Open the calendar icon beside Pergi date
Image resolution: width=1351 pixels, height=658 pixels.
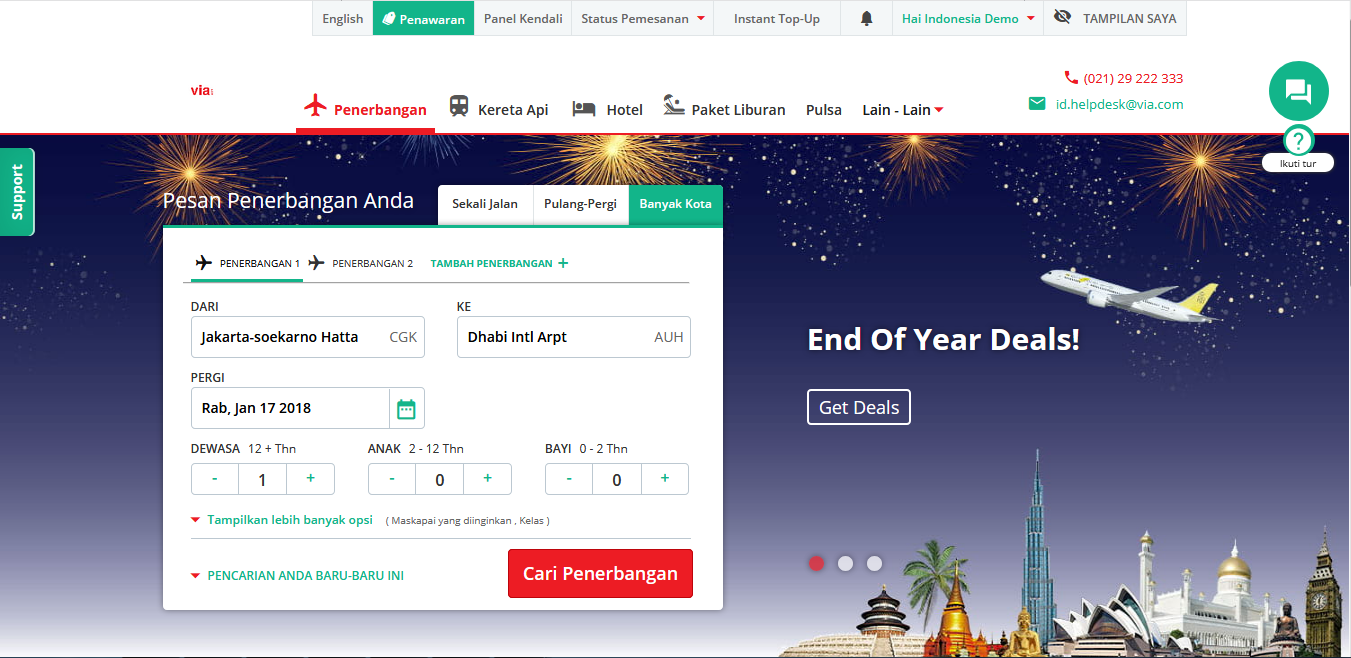[x=406, y=408]
